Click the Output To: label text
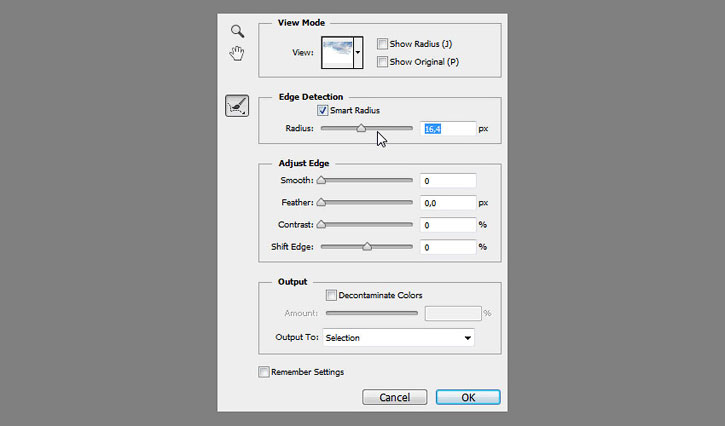The width and height of the screenshot is (725, 426). [x=297, y=337]
